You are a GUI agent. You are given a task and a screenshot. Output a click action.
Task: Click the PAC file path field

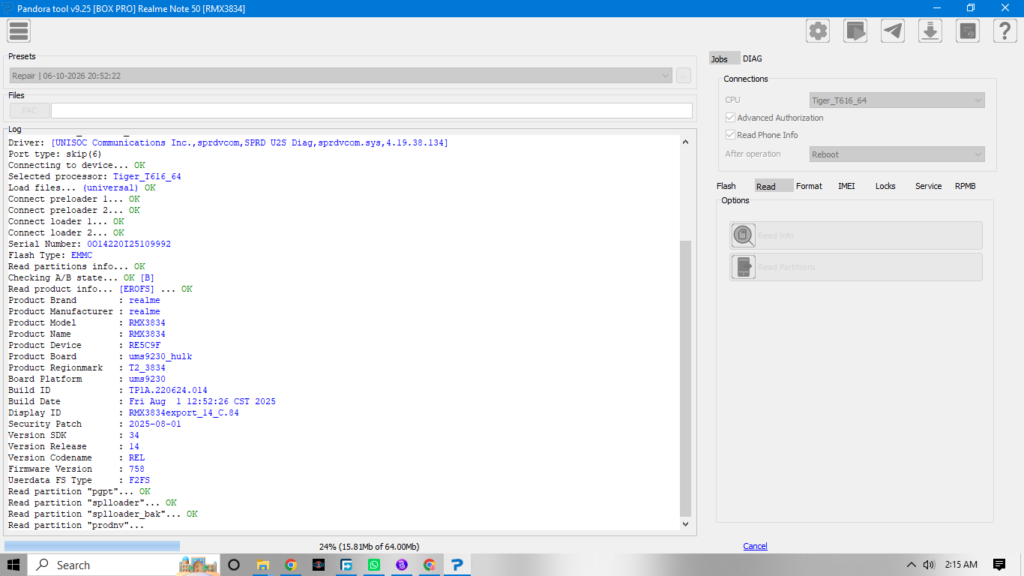372,110
